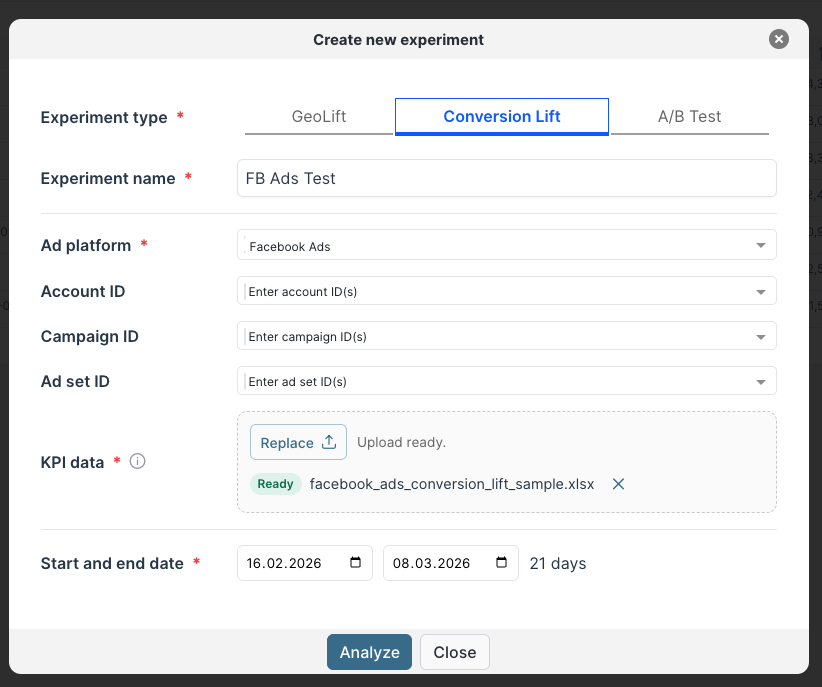This screenshot has width=822, height=687.
Task: Expand the Ad platform dropdown showing Facebook Ads
Action: [x=506, y=246]
